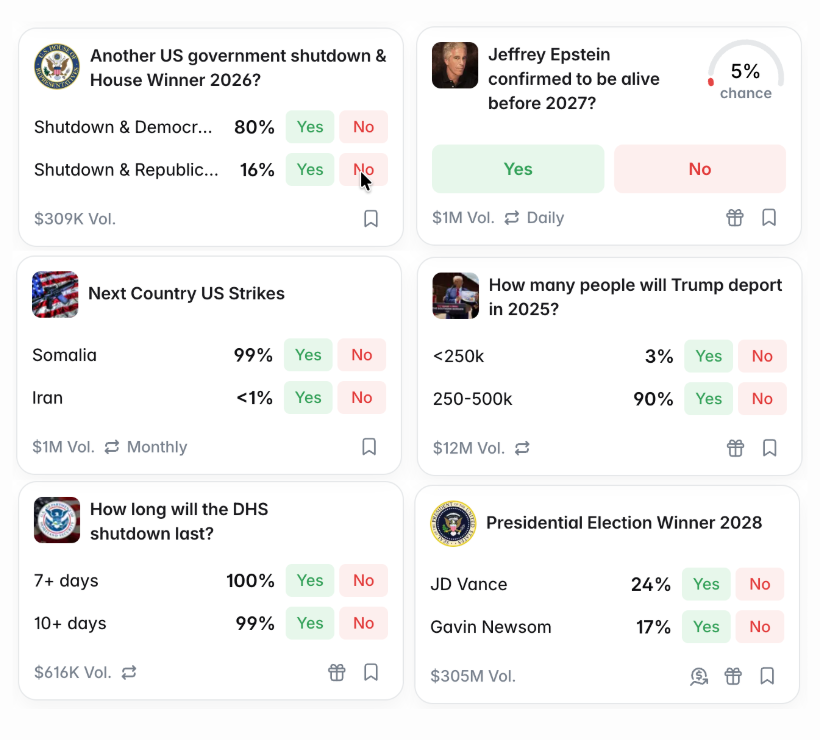The image size is (820, 740).
Task: Select Yes for Somalia outcome
Action: tap(308, 355)
